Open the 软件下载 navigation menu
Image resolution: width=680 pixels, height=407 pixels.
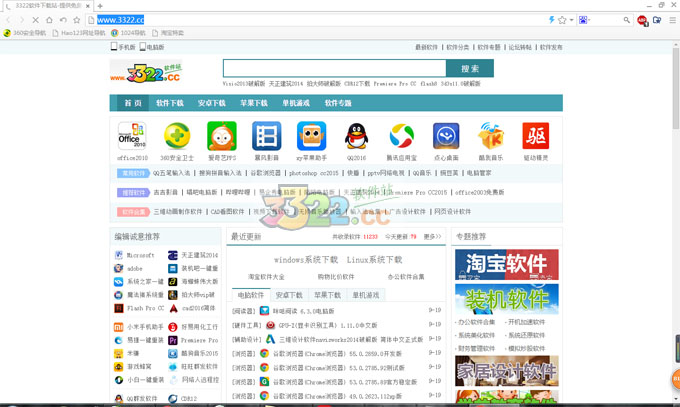[170, 103]
